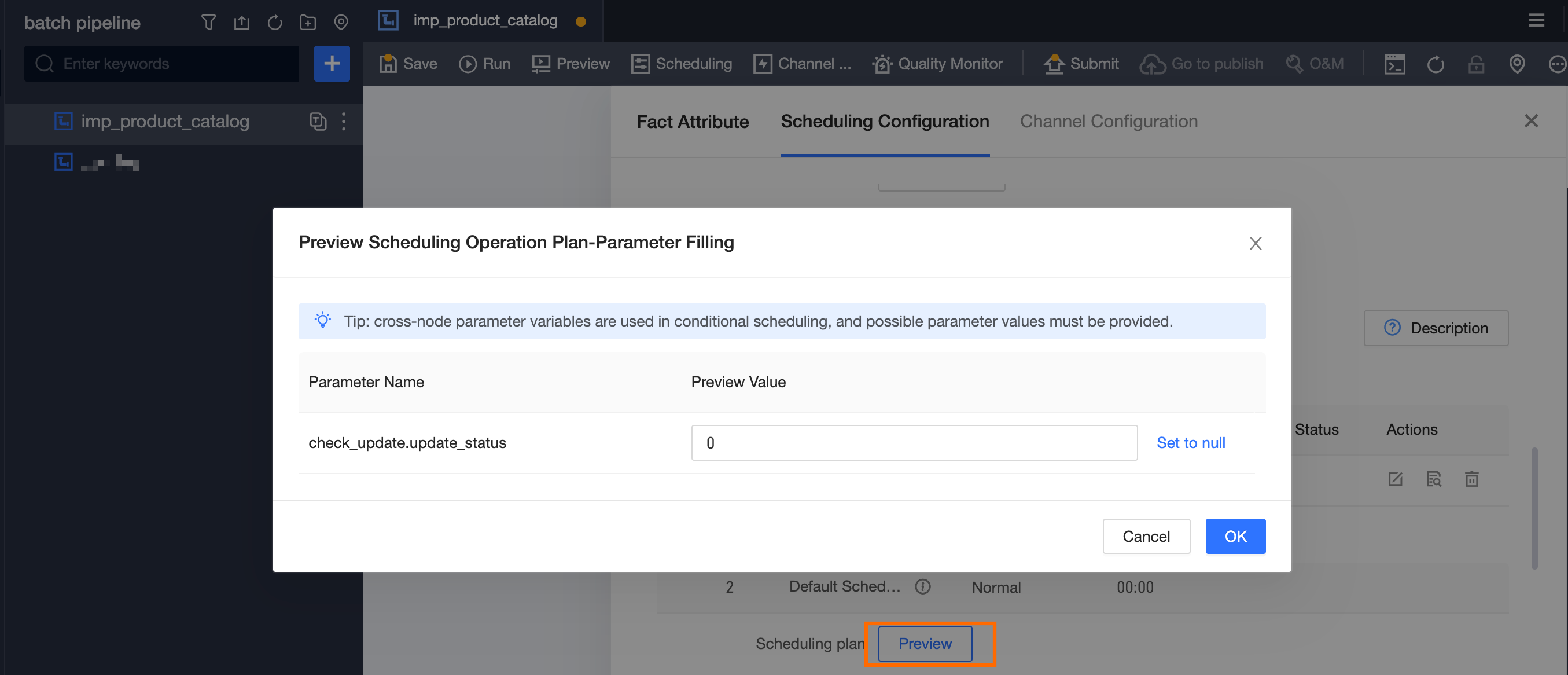1568x675 pixels.
Task: Click the trash icon in Actions column
Action: [x=1471, y=479]
